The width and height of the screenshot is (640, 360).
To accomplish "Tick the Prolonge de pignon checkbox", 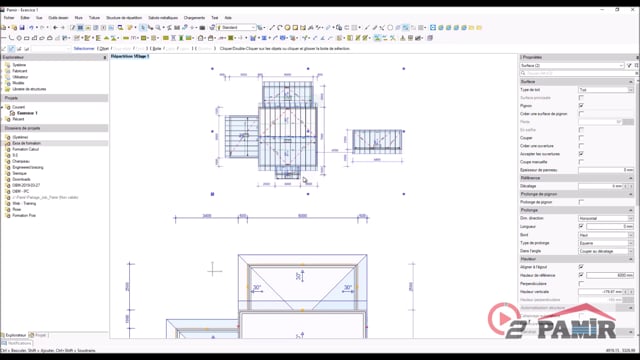I will pos(581,202).
